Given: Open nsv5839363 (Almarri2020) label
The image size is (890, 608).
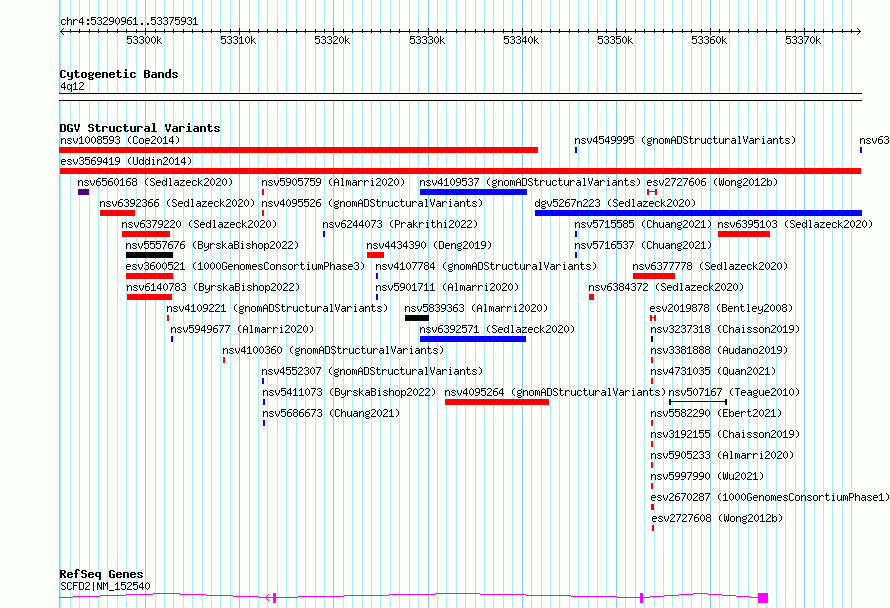Looking at the screenshot, I should (x=476, y=308).
